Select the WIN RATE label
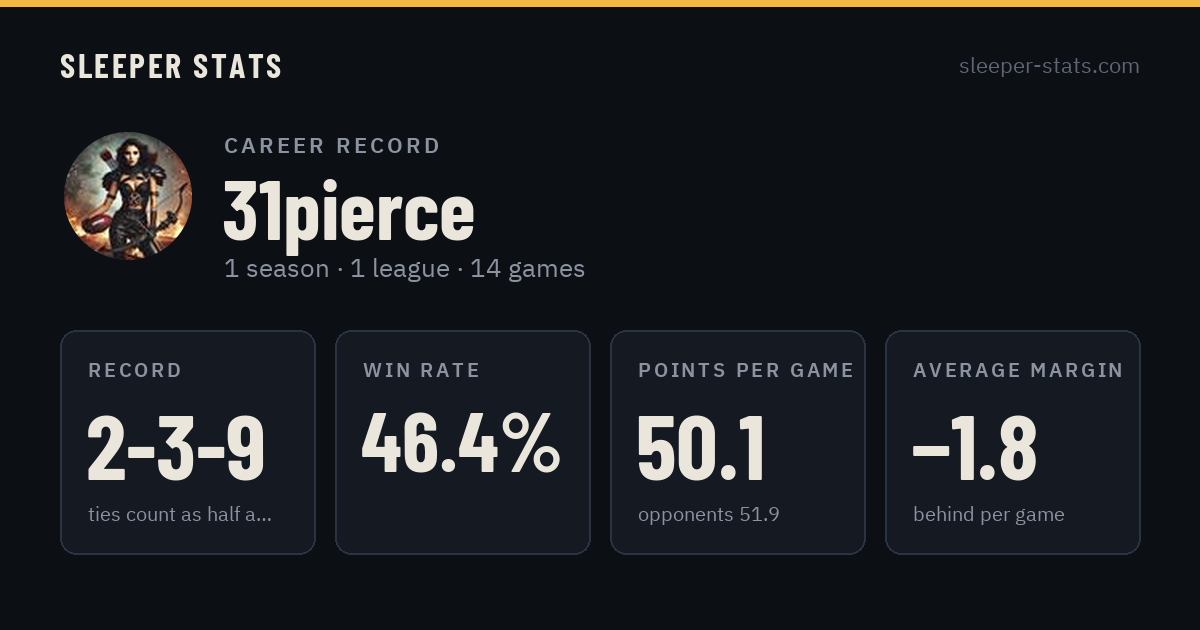Image resolution: width=1200 pixels, height=630 pixels. click(422, 370)
